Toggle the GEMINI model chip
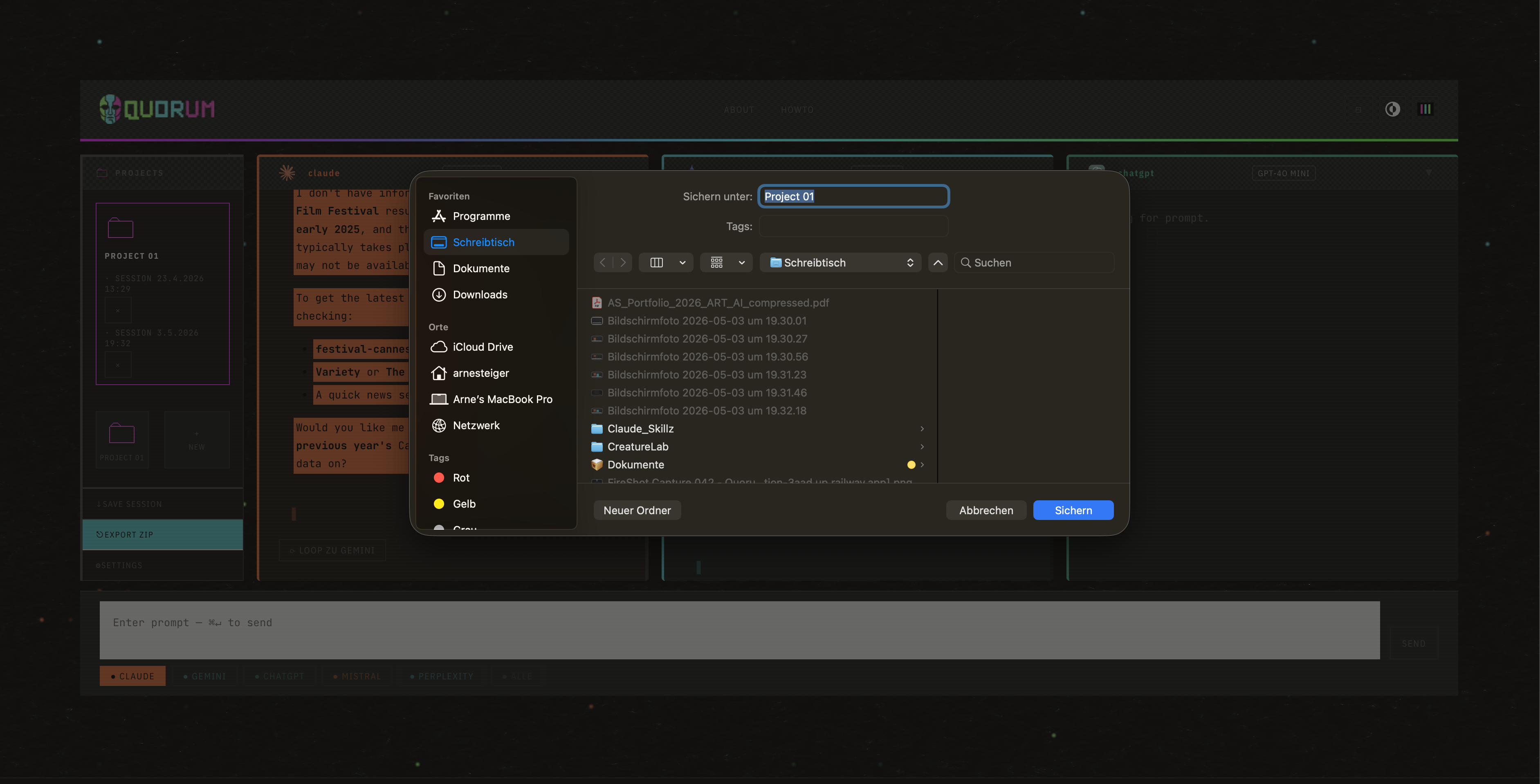 (204, 676)
